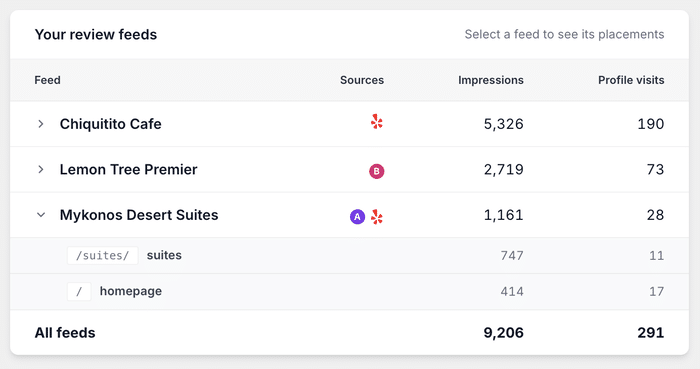700x369 pixels.
Task: Click the 414 impressions value for homepage
Action: pos(512,292)
